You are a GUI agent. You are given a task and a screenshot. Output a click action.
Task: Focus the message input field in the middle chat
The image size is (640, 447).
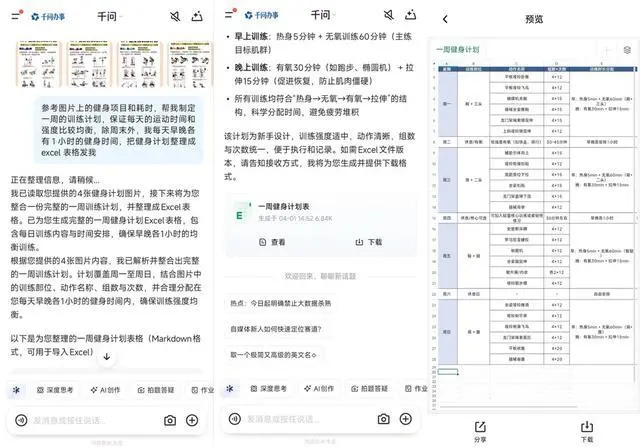[307, 419]
